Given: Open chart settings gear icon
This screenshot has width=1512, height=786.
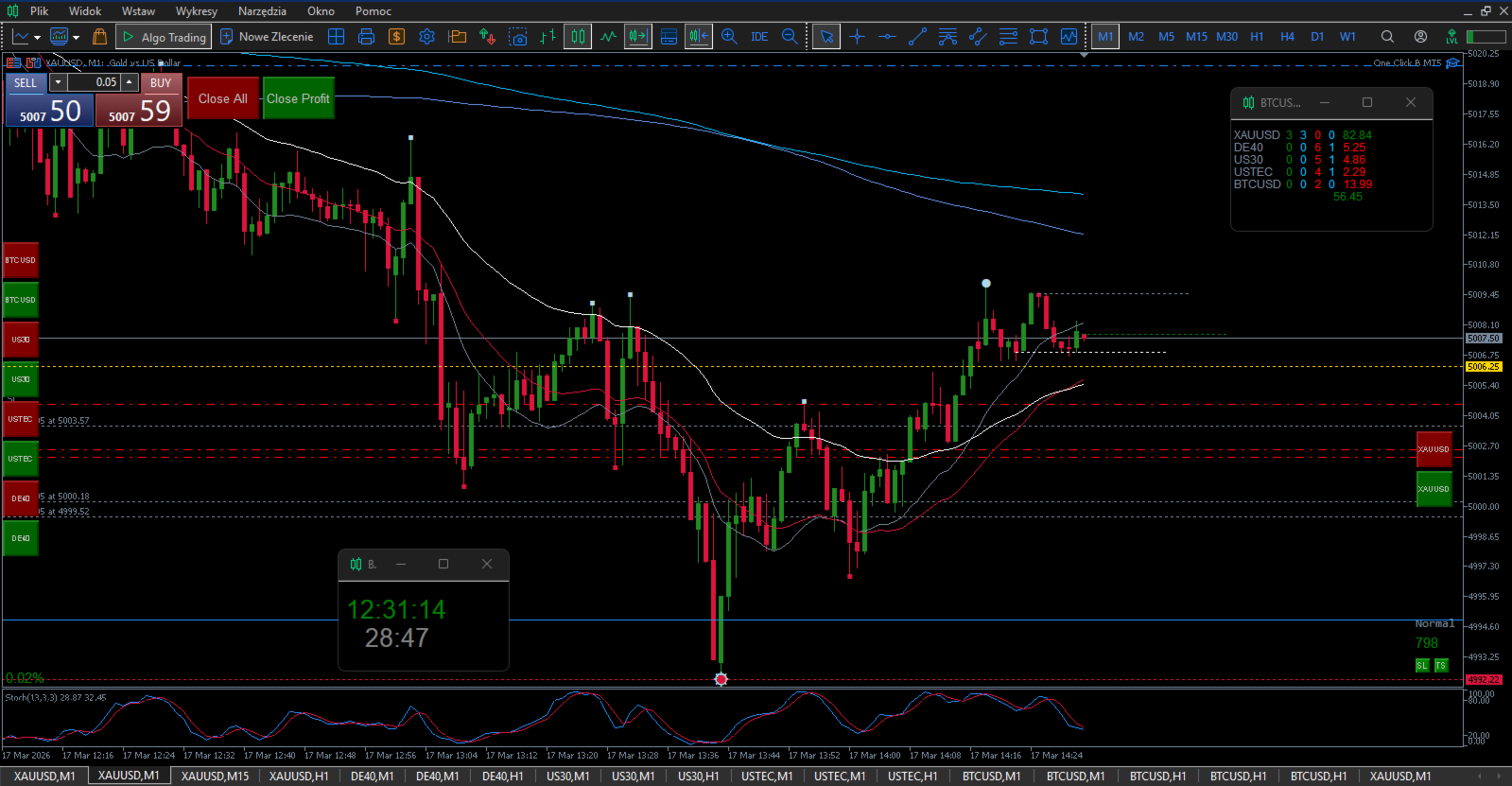Looking at the screenshot, I should [426, 37].
